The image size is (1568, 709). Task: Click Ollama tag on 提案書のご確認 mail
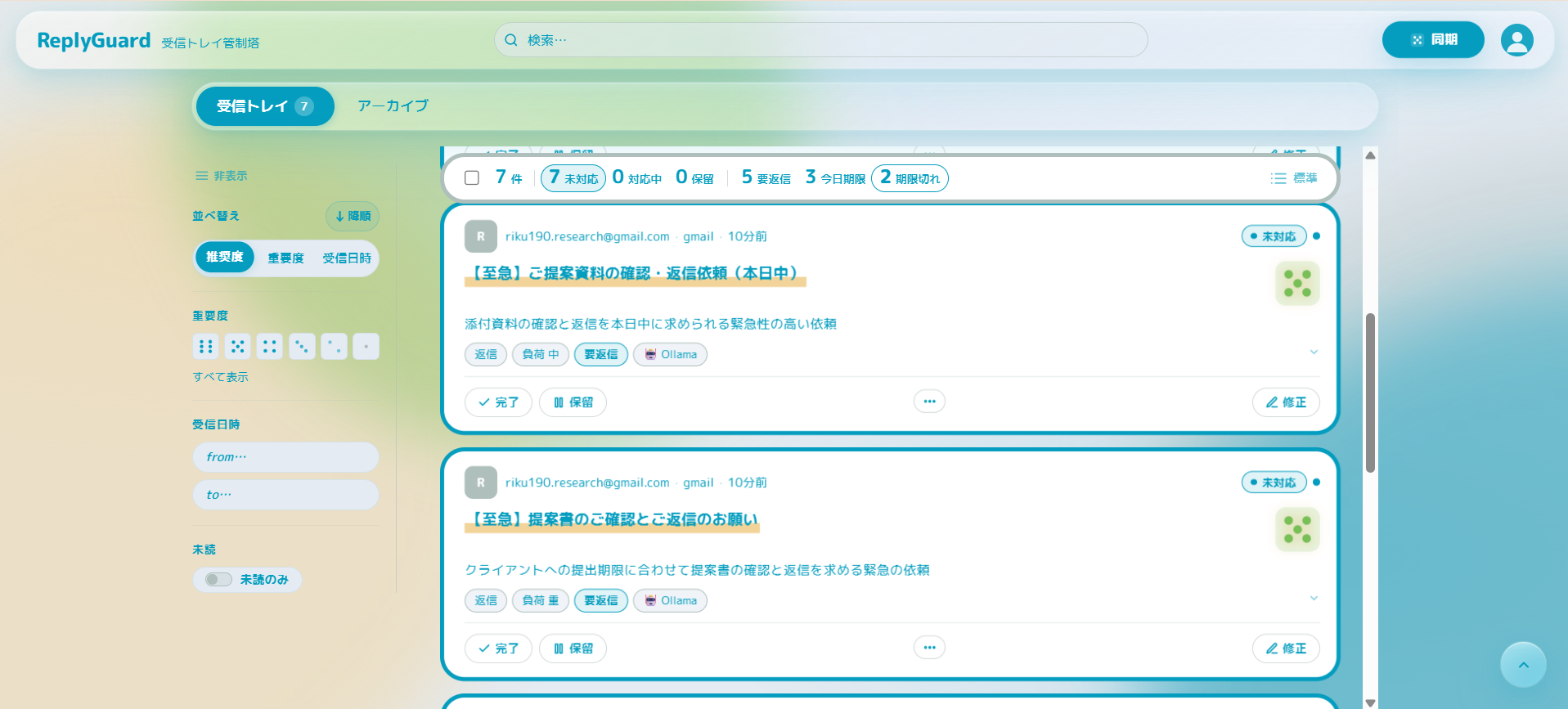pyautogui.click(x=670, y=601)
